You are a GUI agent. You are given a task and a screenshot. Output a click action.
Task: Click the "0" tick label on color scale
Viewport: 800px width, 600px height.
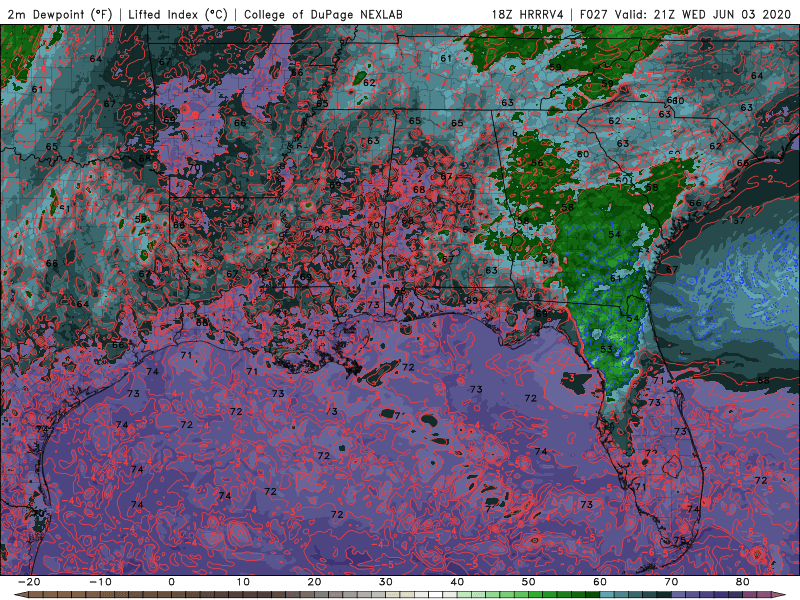click(171, 582)
